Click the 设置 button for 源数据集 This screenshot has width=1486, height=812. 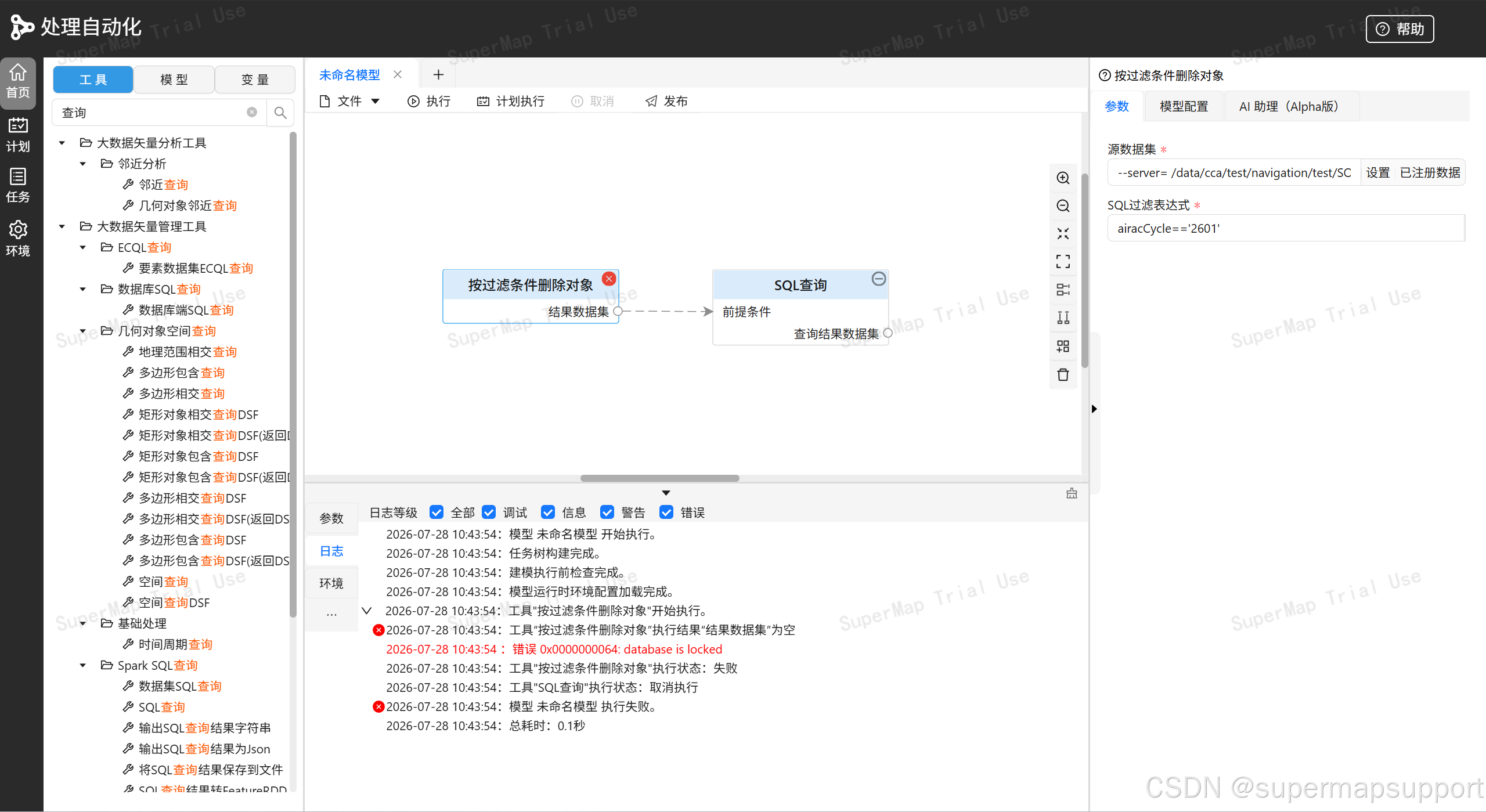point(1377,172)
